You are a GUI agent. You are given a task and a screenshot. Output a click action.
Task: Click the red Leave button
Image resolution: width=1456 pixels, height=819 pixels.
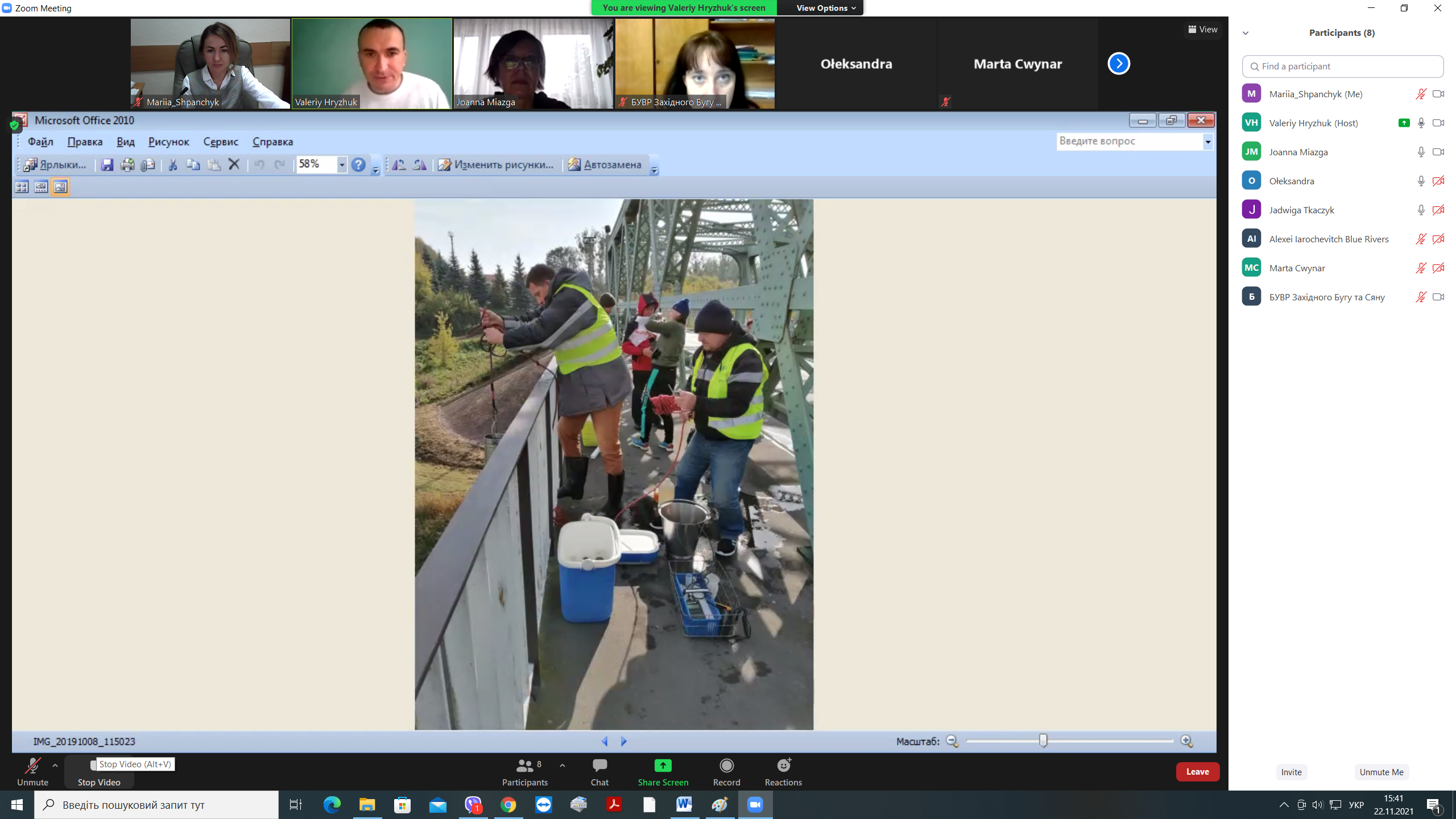1197,772
